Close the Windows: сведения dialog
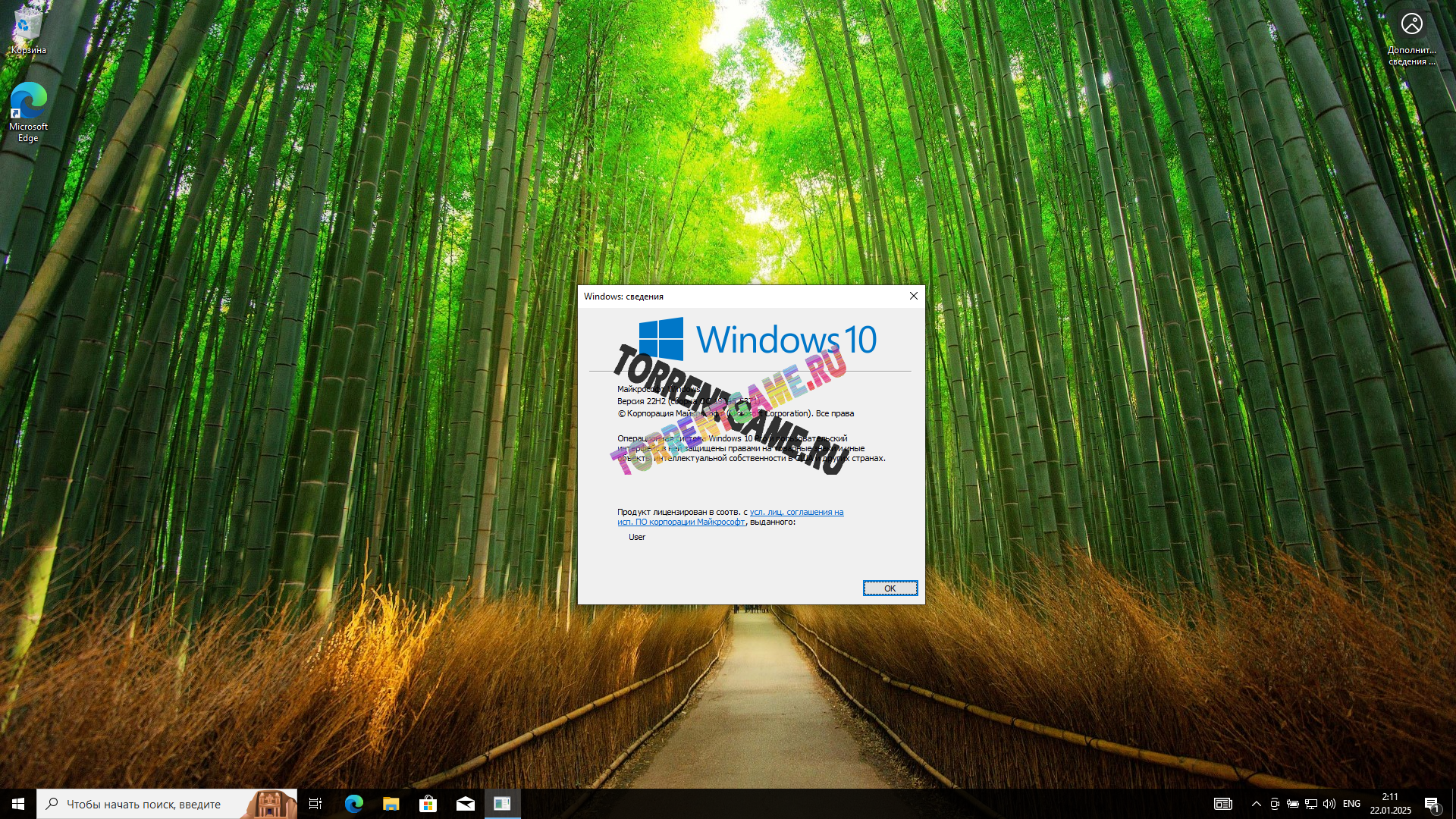The image size is (1456, 819). 913,297
